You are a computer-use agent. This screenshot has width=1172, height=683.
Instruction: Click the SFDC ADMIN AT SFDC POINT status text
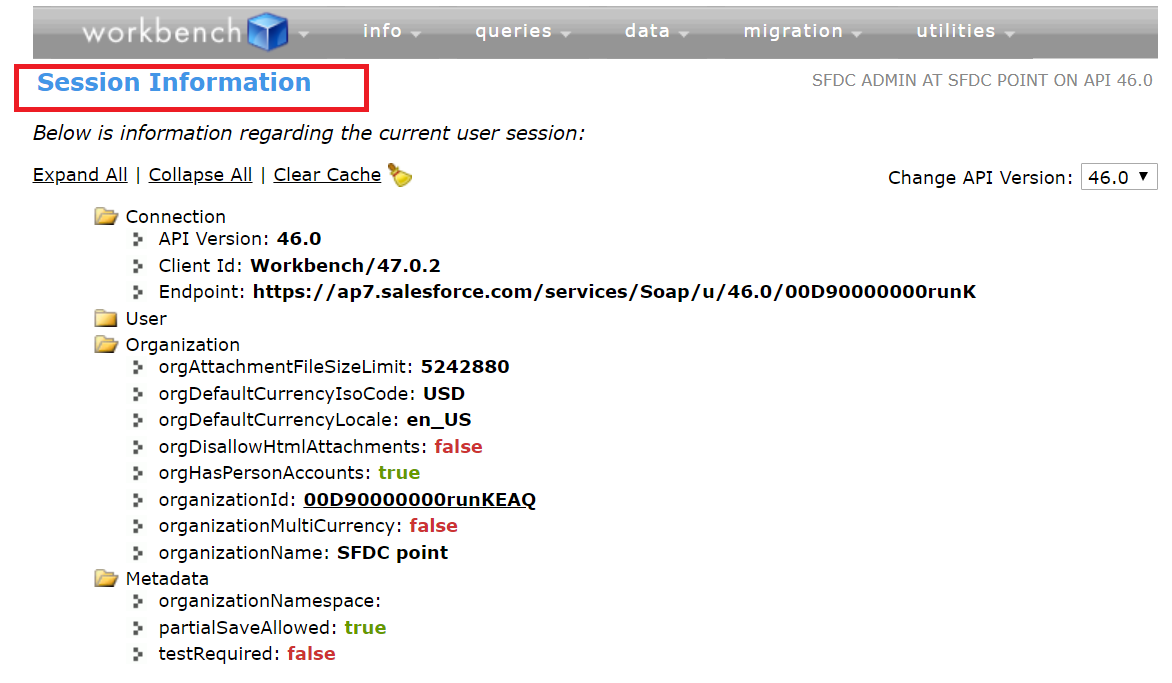click(982, 80)
